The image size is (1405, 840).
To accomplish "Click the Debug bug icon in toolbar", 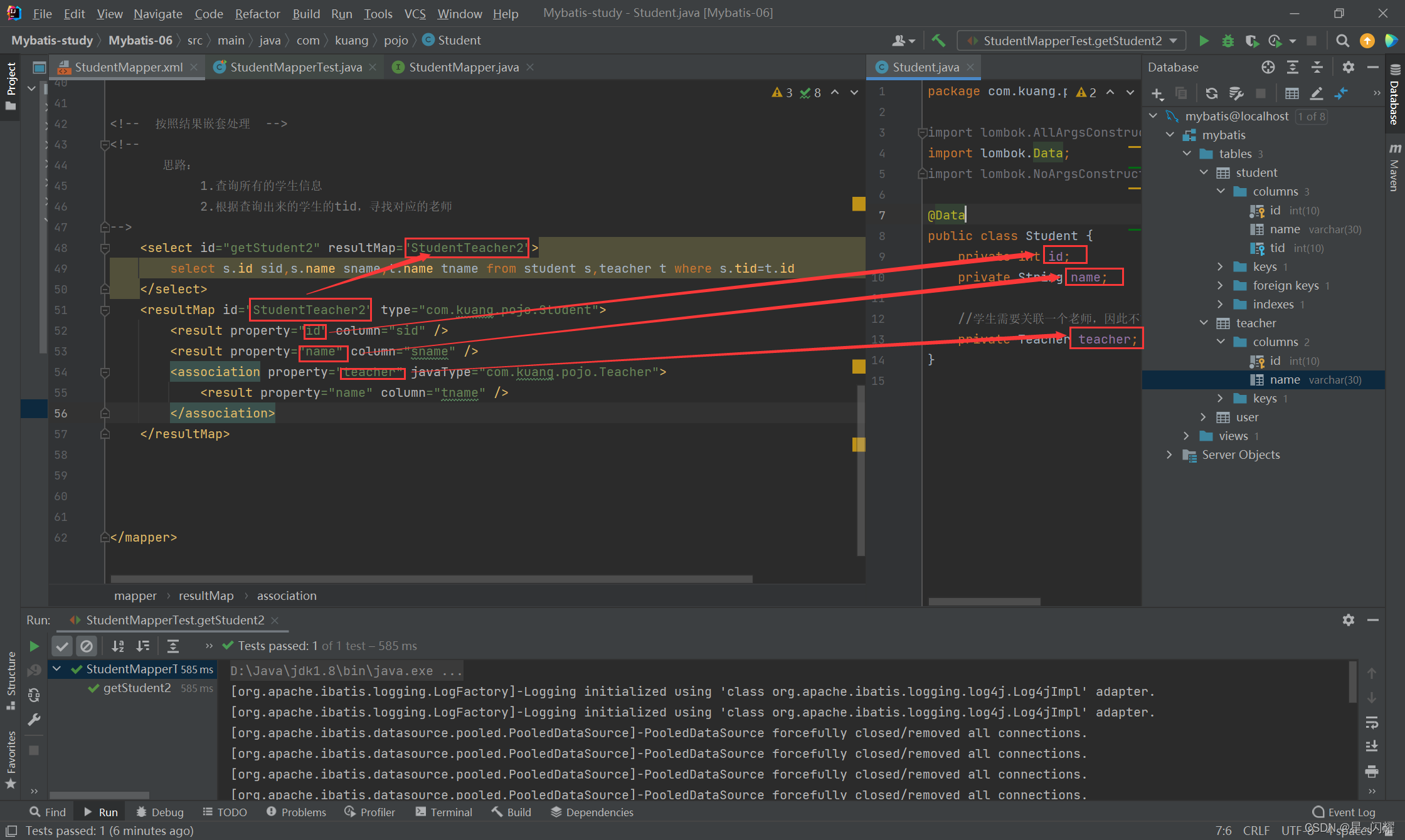I will pyautogui.click(x=1227, y=41).
